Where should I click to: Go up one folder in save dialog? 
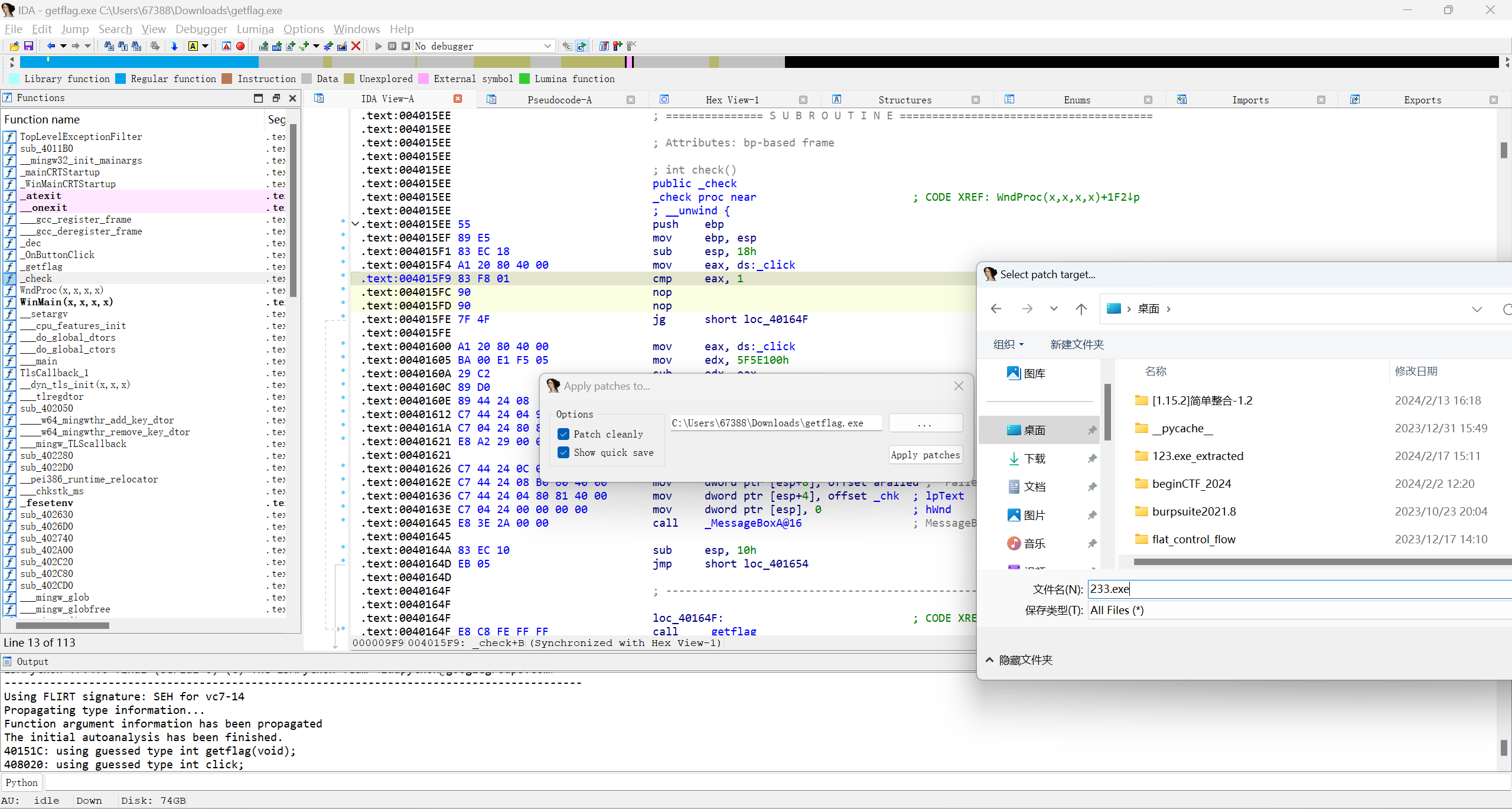[1081, 309]
